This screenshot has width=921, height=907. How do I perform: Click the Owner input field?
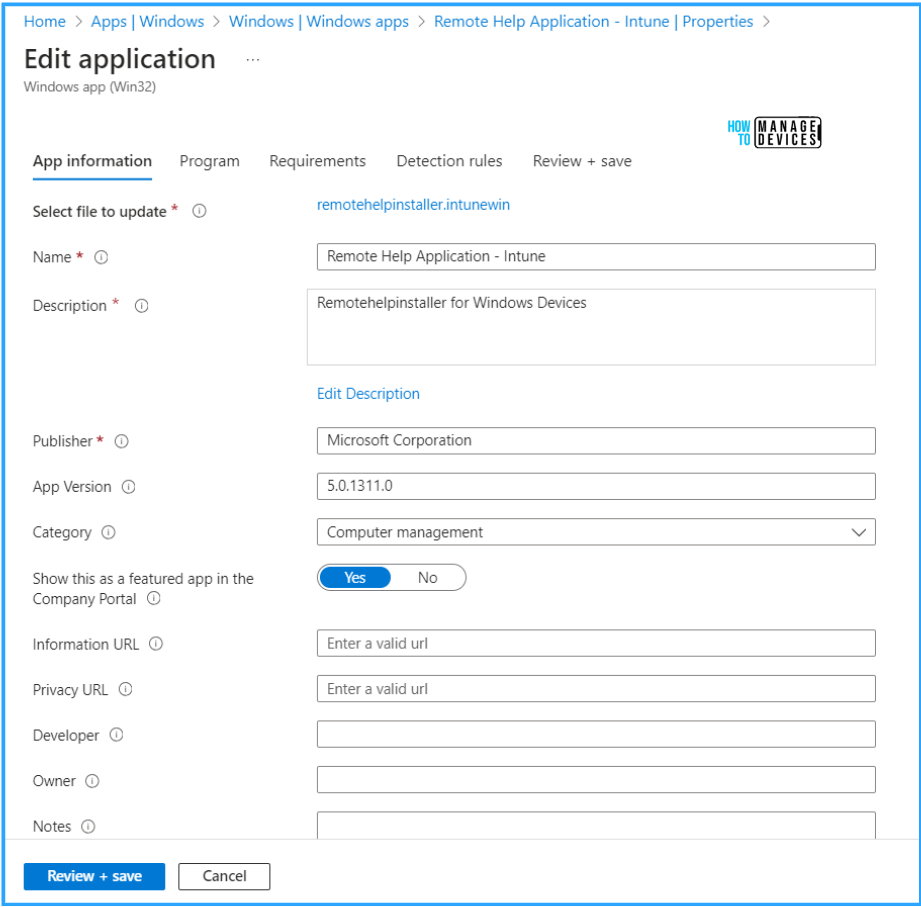(596, 780)
